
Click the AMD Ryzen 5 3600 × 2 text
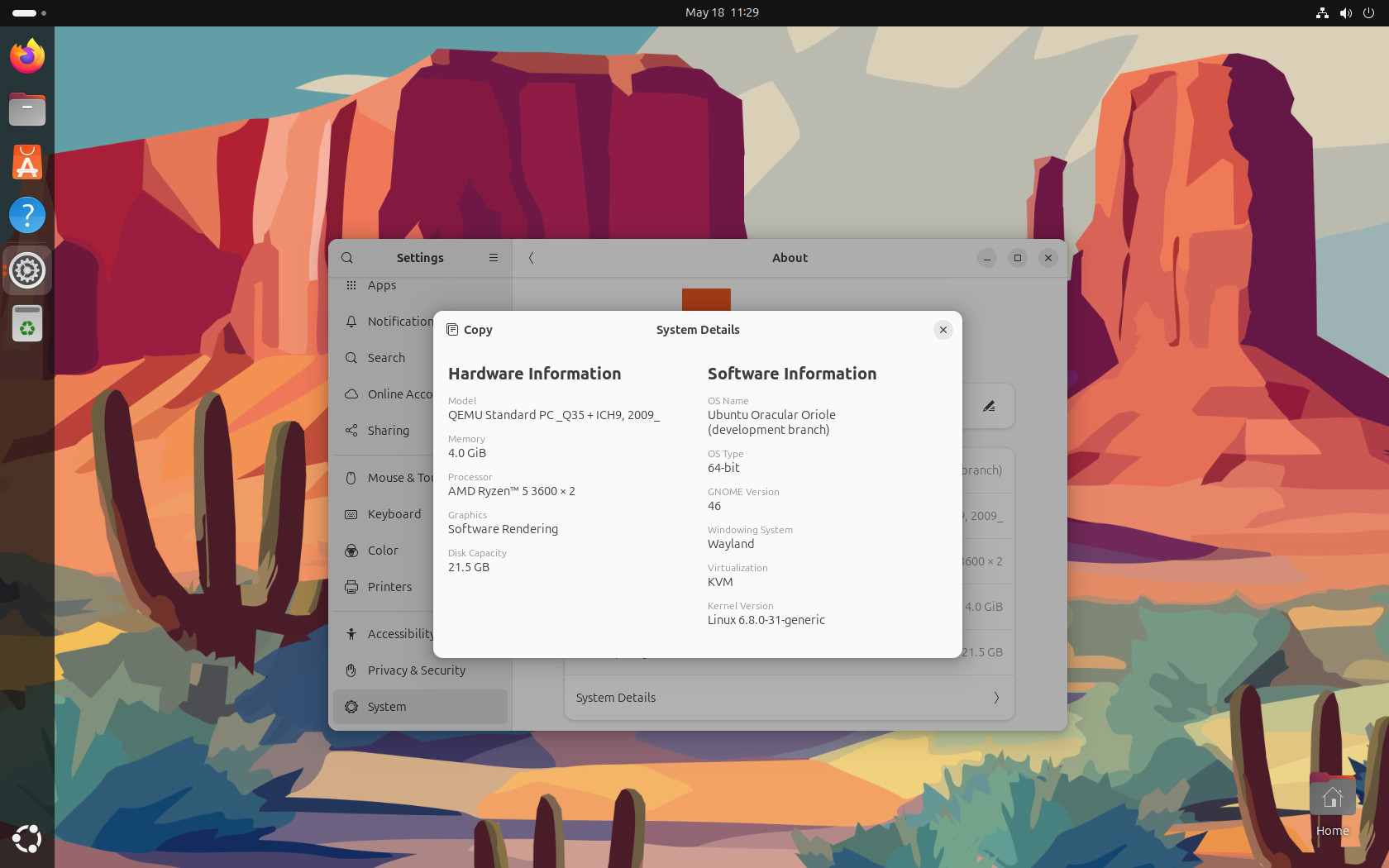(x=512, y=491)
